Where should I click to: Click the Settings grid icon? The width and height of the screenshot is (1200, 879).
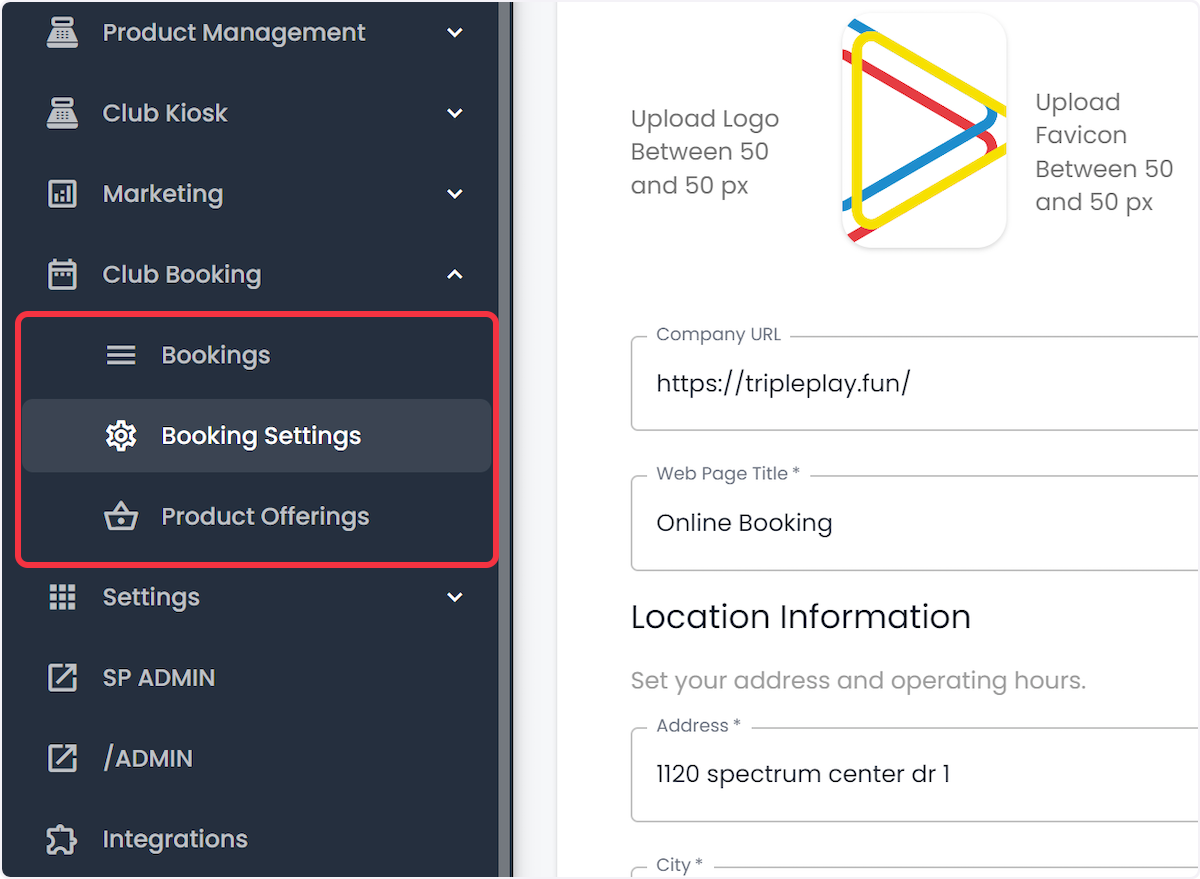click(62, 597)
